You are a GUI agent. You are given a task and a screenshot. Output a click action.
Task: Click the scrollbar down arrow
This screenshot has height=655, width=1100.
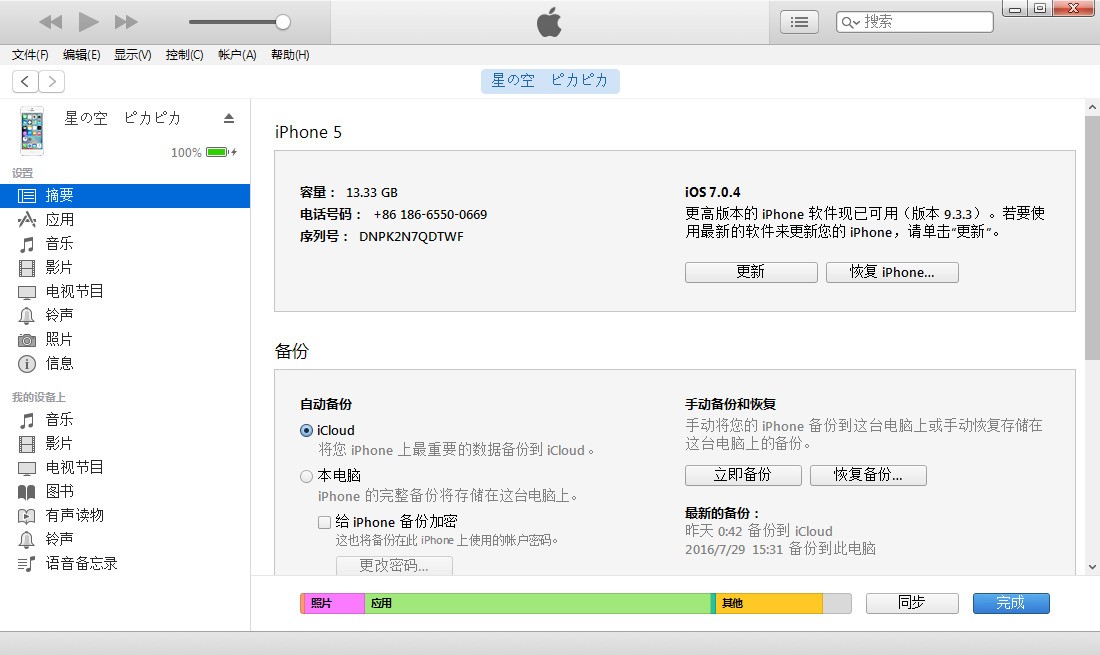[x=1092, y=567]
